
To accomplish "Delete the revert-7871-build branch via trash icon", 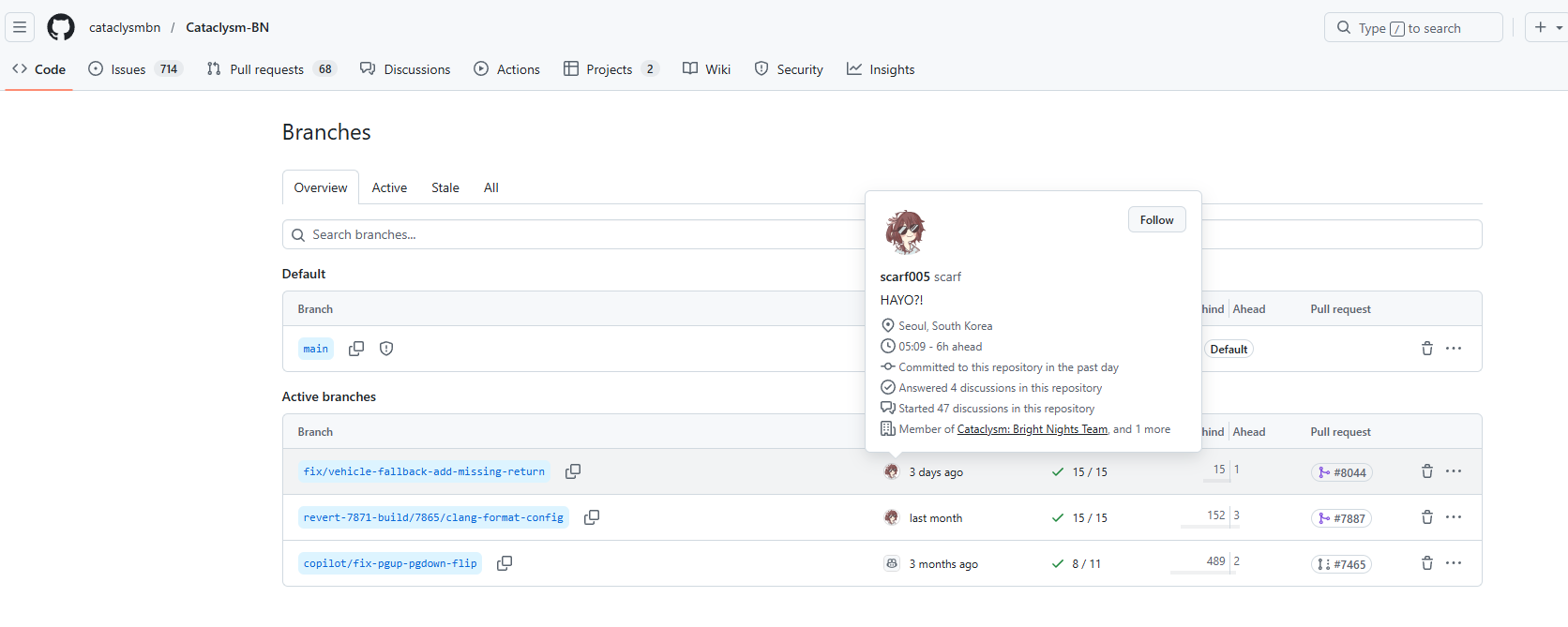I will [1427, 517].
